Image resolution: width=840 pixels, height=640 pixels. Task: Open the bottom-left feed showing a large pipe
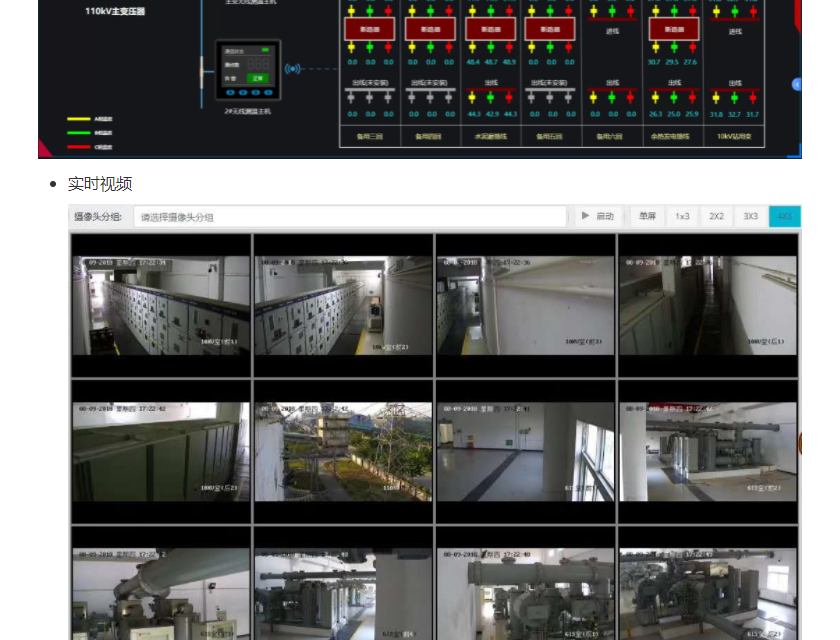(x=161, y=584)
